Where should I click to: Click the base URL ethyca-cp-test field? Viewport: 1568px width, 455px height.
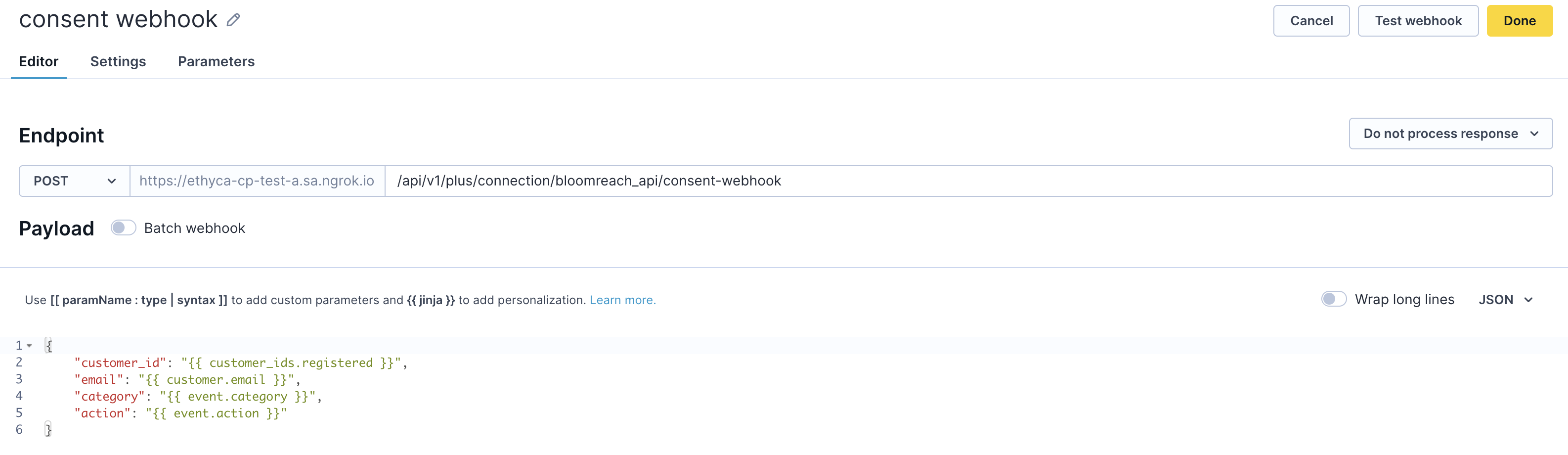[x=257, y=181]
